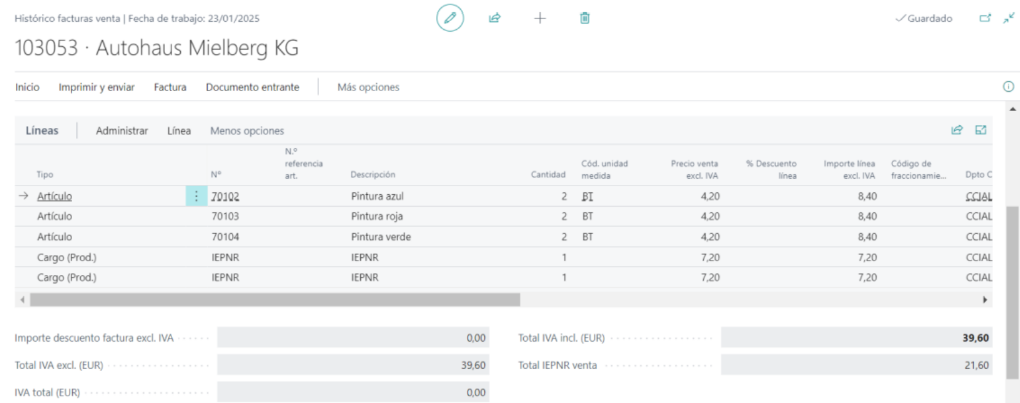Select the Pintura azul cell
This screenshot has height=403, width=1020.
point(378,196)
